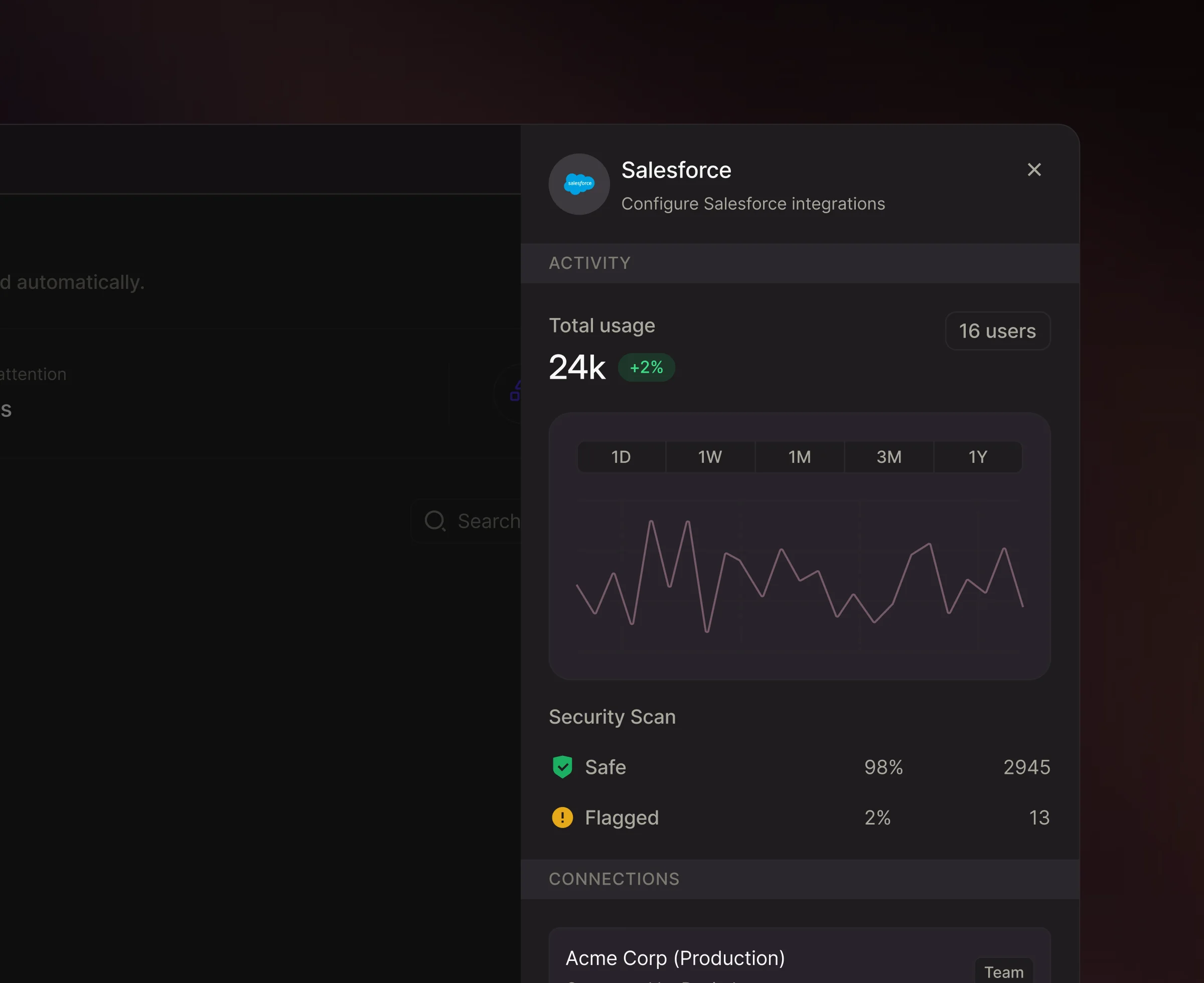This screenshot has height=983, width=1204.
Task: Select the 1Y time range
Action: coord(977,457)
